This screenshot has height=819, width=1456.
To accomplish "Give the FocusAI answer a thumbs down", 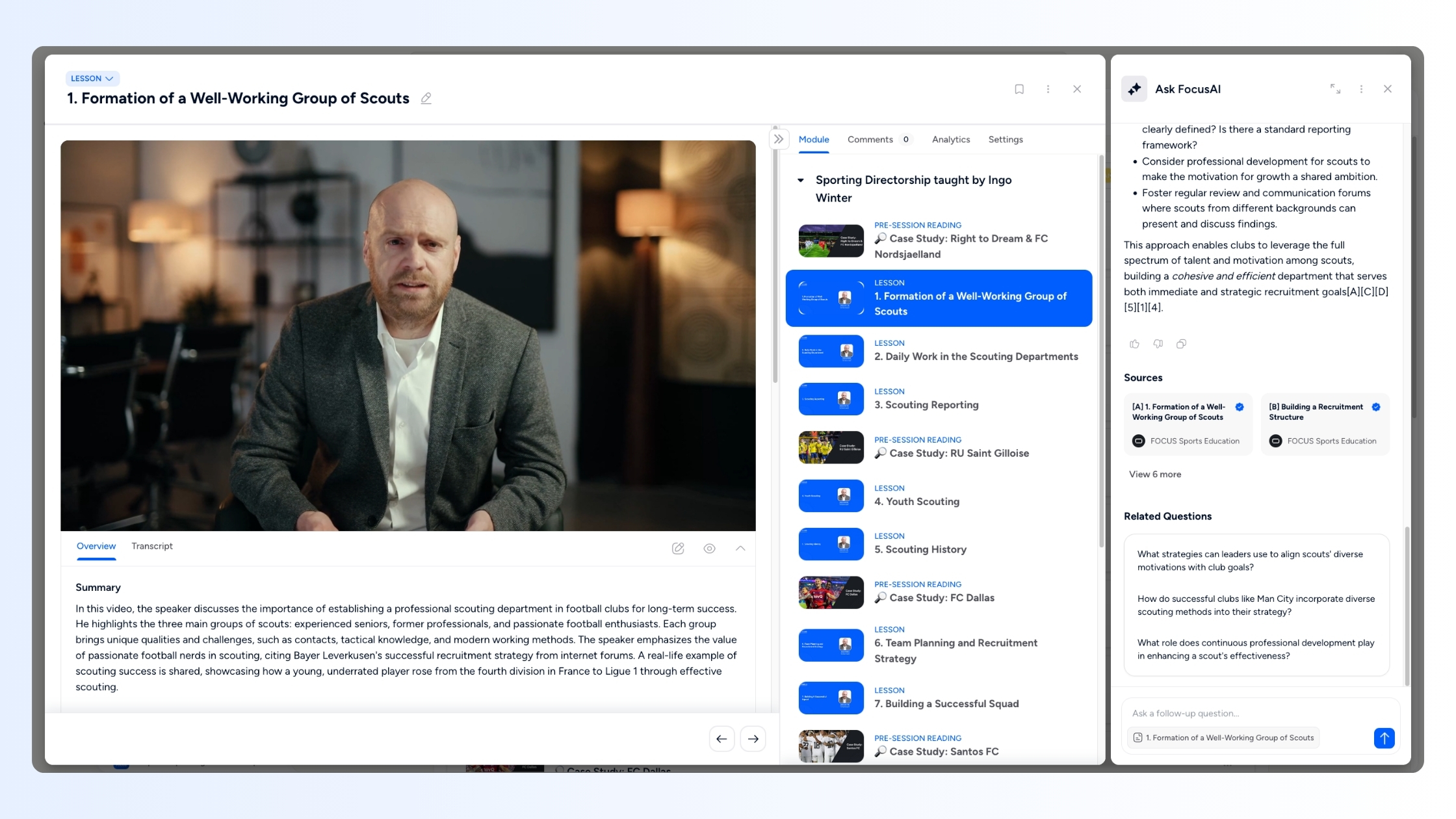I will (1158, 344).
